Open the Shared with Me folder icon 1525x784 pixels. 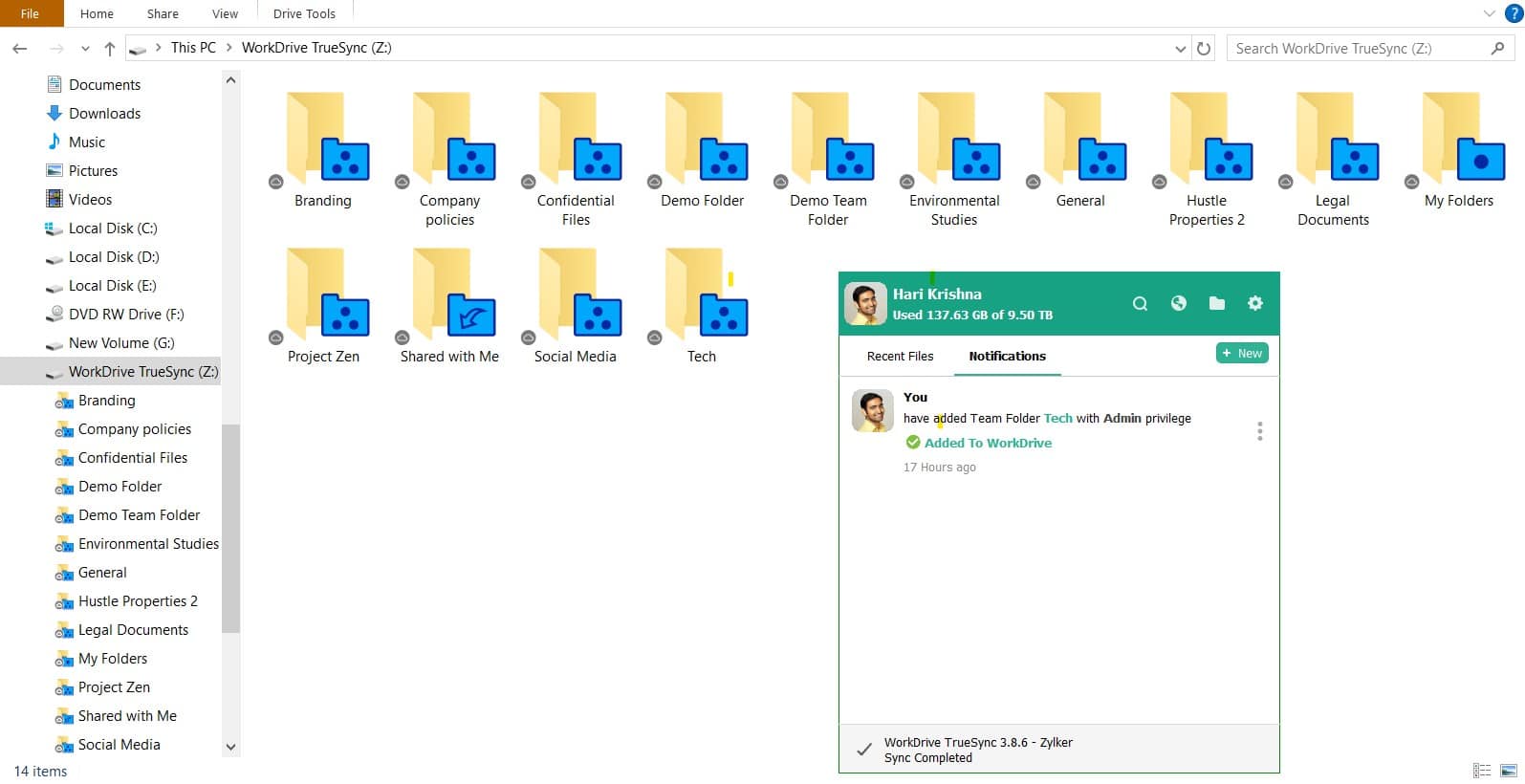tap(449, 294)
